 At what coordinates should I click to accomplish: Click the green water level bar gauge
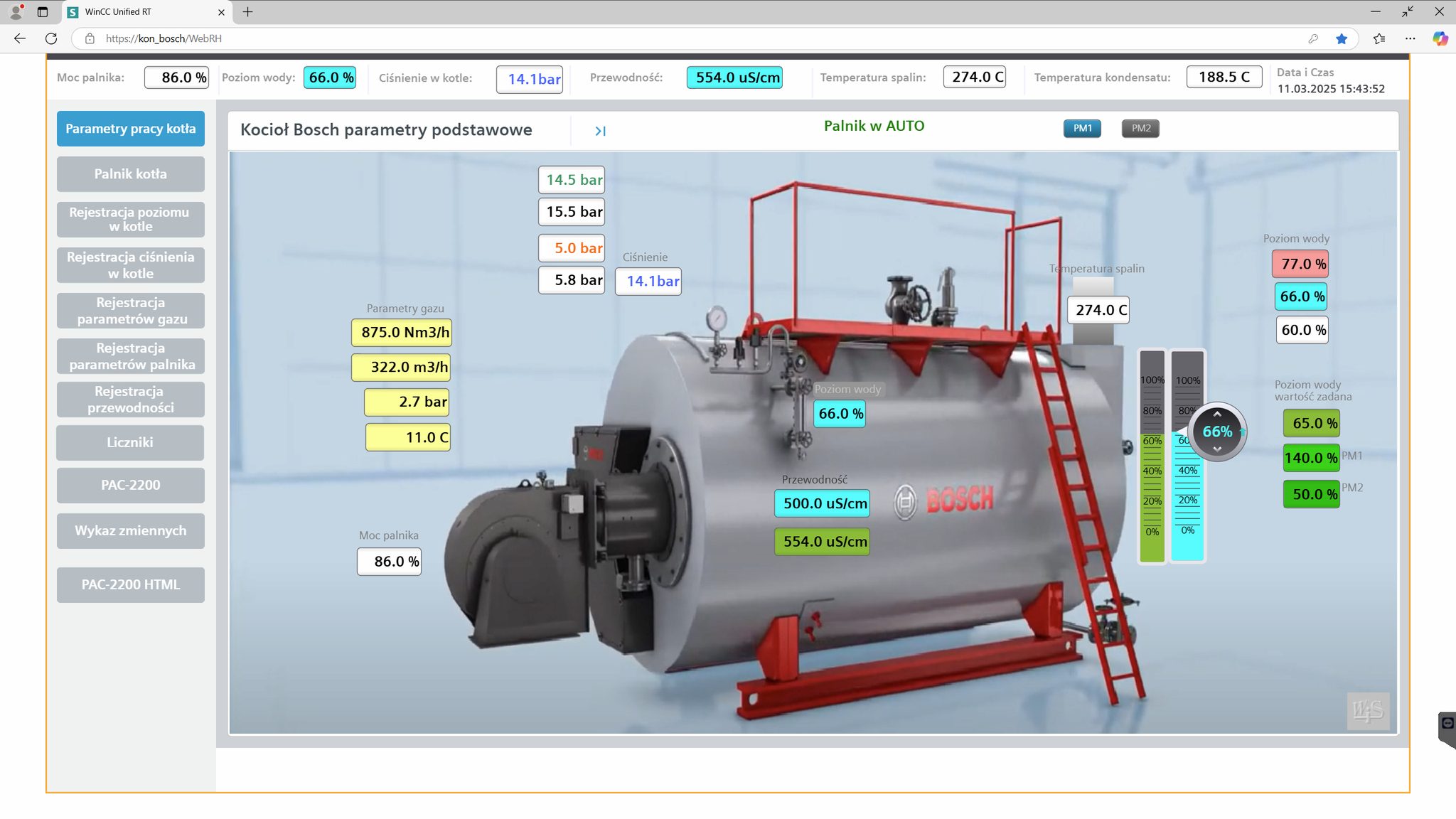pyautogui.click(x=1152, y=456)
